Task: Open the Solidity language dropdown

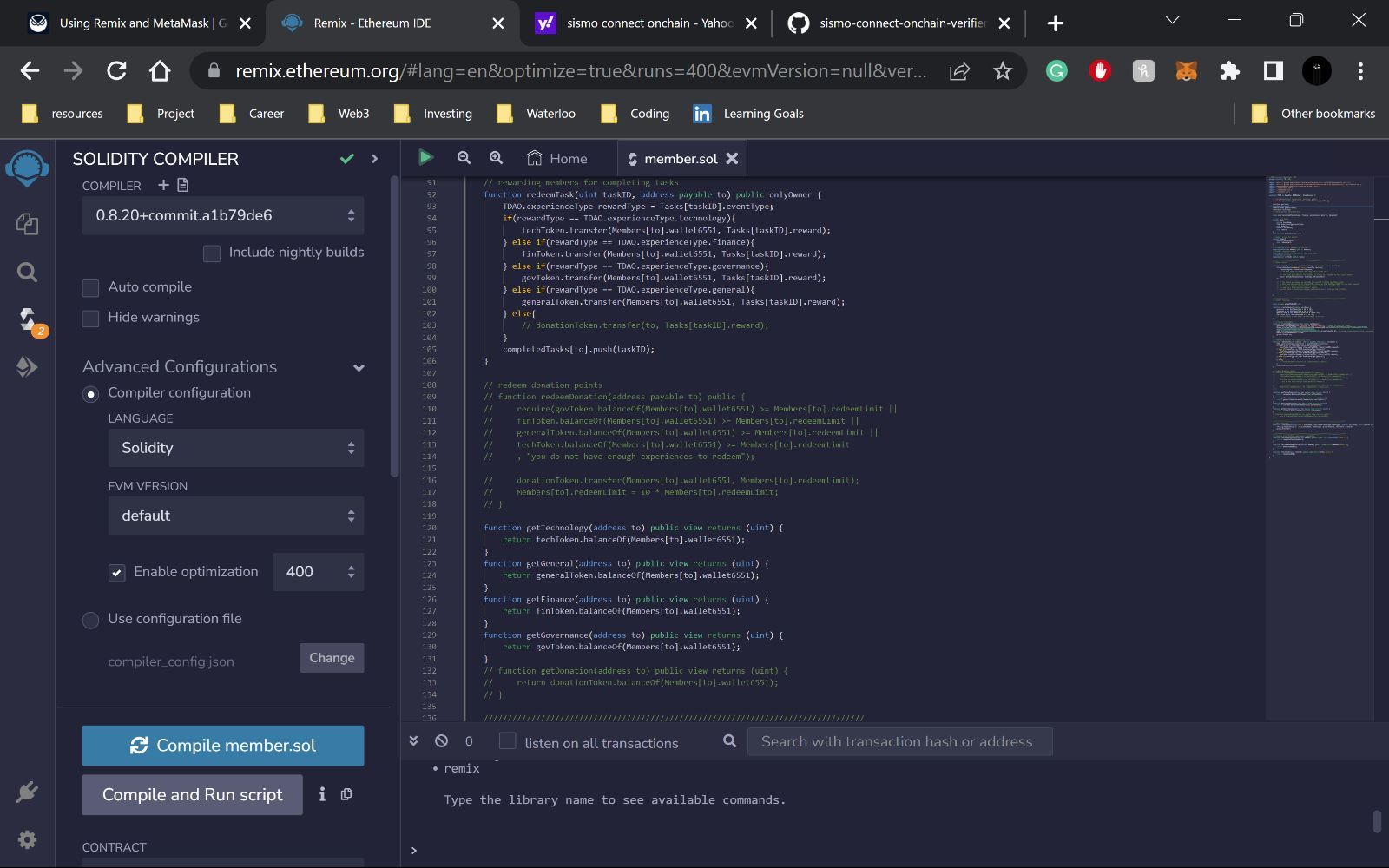Action: pyautogui.click(x=236, y=448)
